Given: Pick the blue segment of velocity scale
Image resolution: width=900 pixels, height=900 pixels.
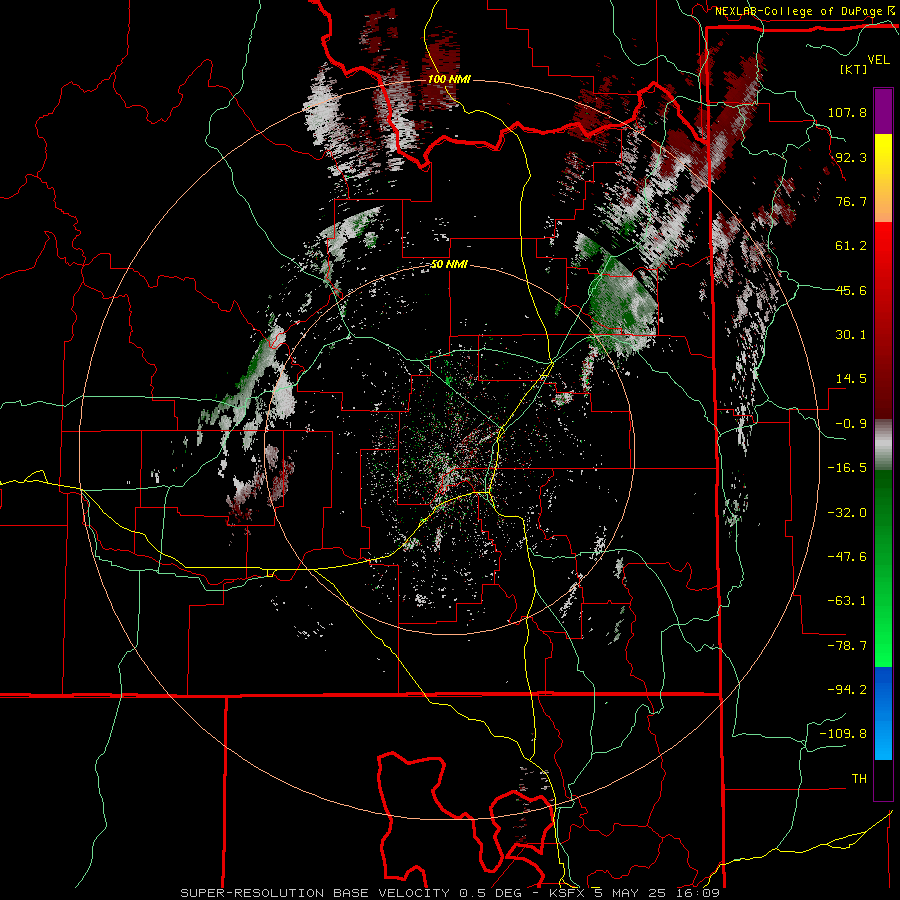Looking at the screenshot, I should click(883, 713).
